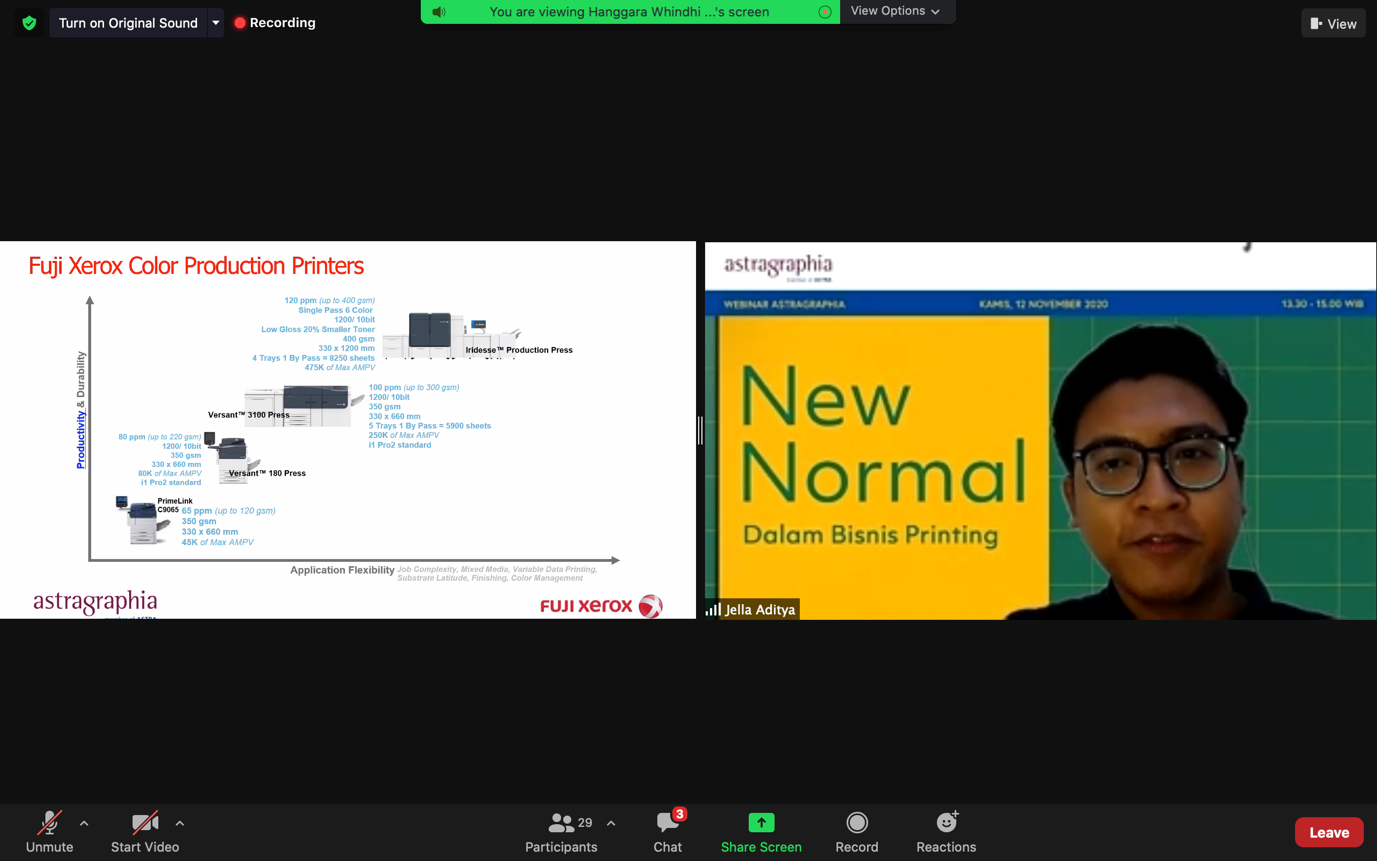Click the Record button

pyautogui.click(x=857, y=832)
